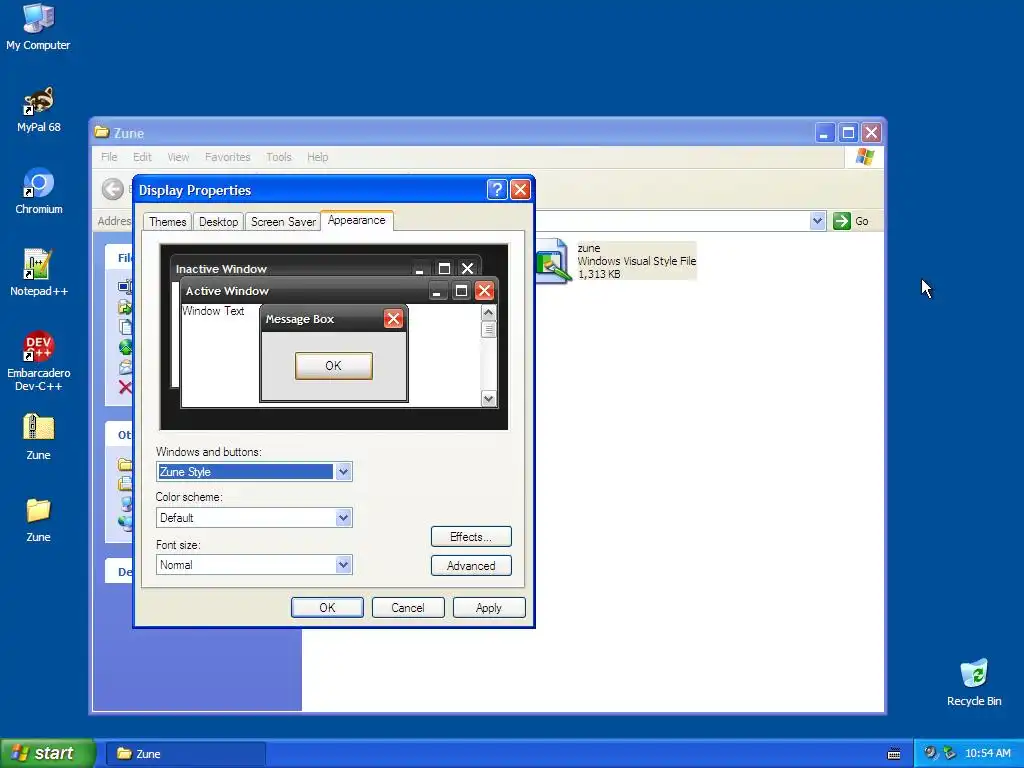Open the View menu in Zune window
The height and width of the screenshot is (768, 1024).
(x=178, y=157)
